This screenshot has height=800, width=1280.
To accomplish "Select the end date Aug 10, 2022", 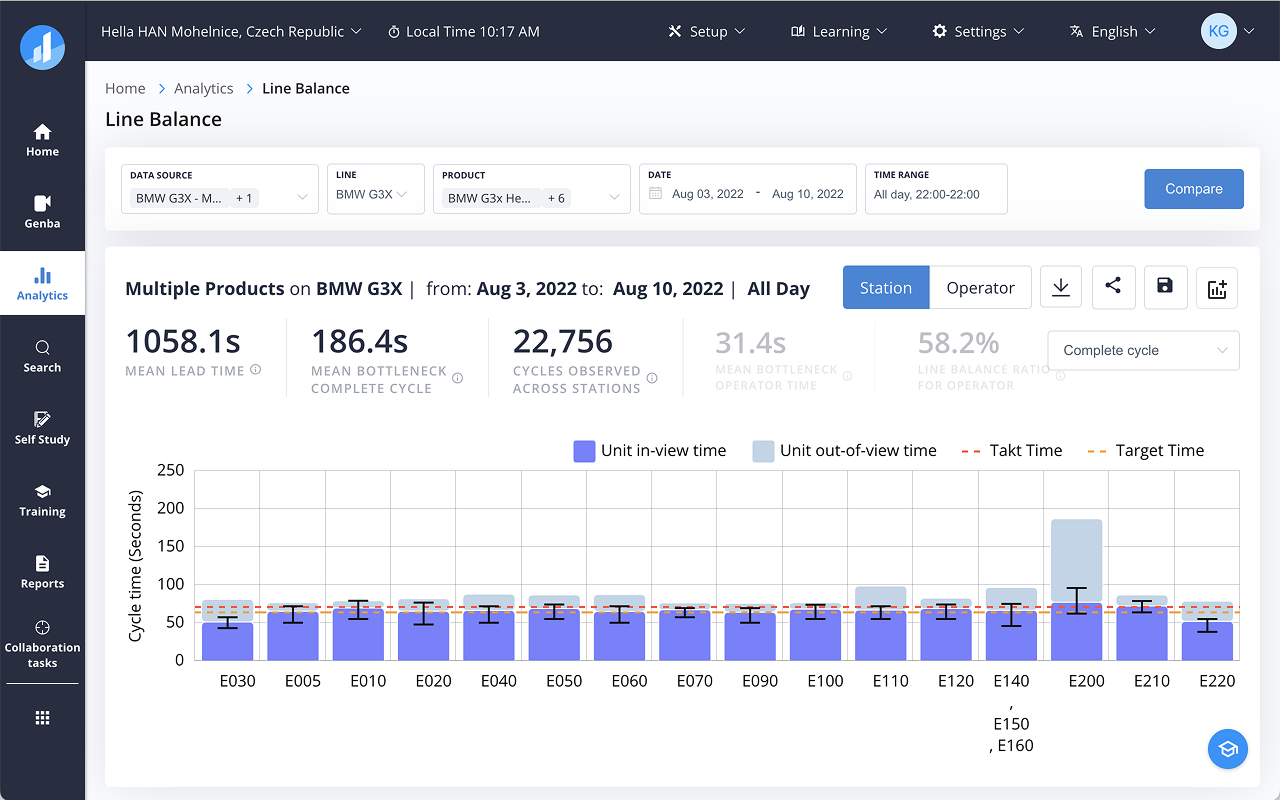I will [808, 194].
